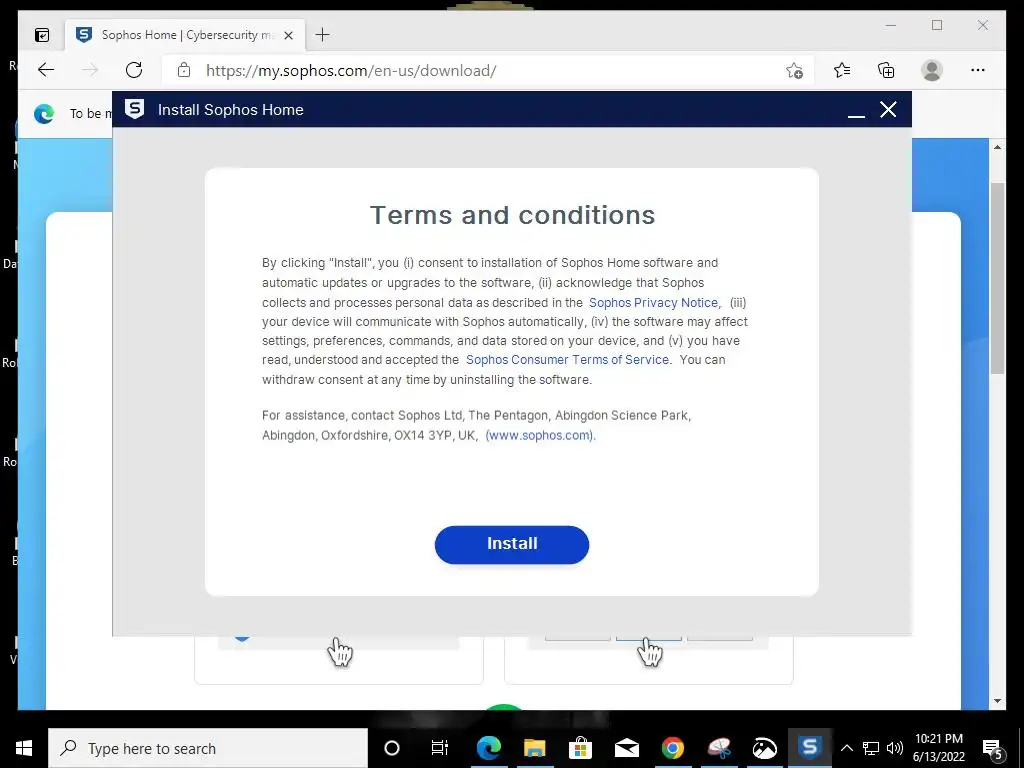
Task: Open File Explorer from the taskbar
Action: [x=534, y=748]
